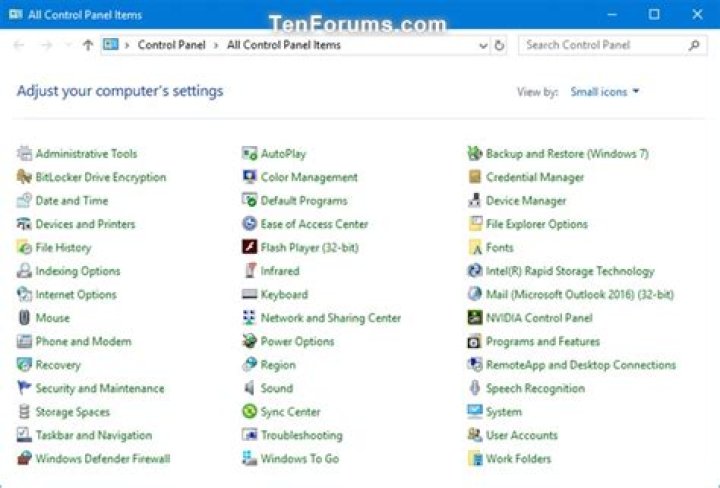Click the Intel Rapid Storage Technology icon
This screenshot has height=488, width=720.
click(x=474, y=270)
